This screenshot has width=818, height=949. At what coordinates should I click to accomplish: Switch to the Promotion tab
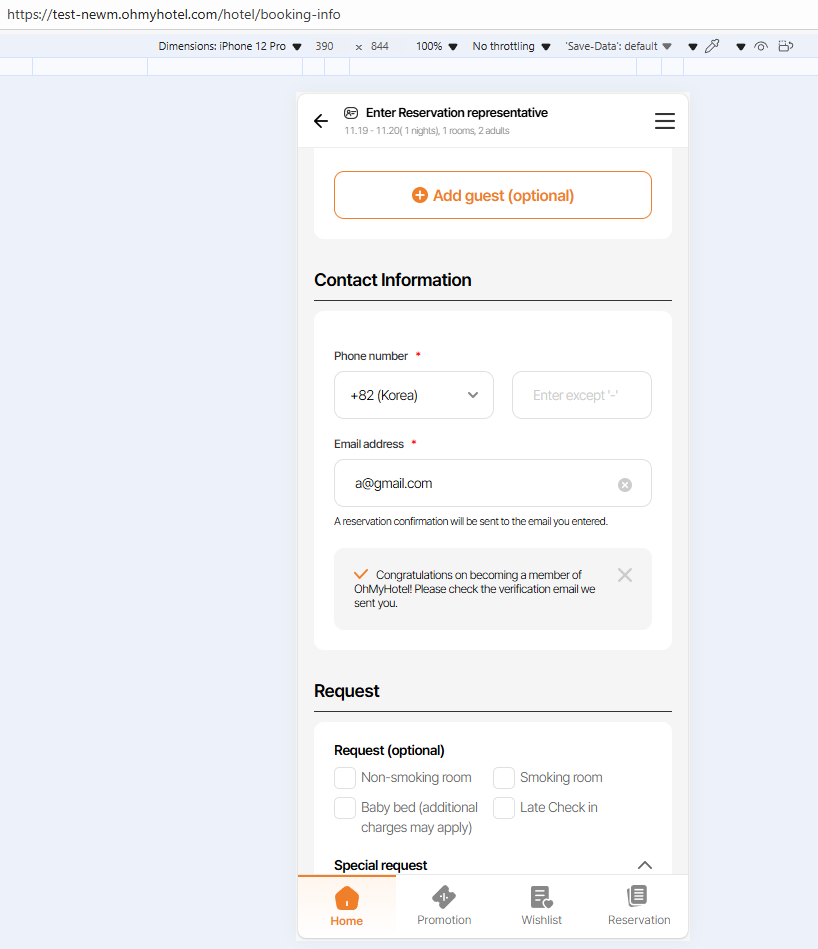point(444,906)
